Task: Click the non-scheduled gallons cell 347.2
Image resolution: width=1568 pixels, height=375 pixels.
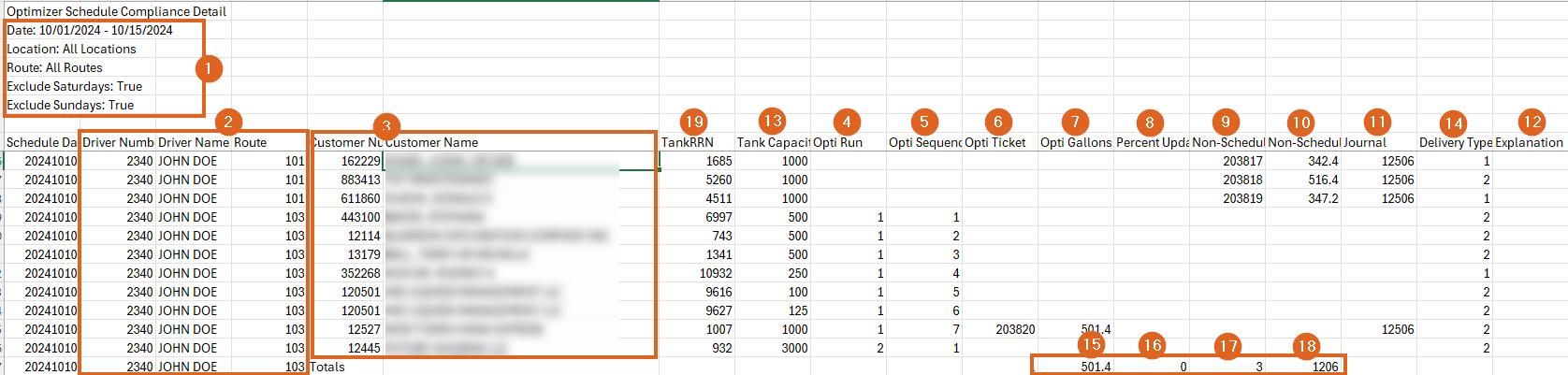Action: pos(1303,198)
